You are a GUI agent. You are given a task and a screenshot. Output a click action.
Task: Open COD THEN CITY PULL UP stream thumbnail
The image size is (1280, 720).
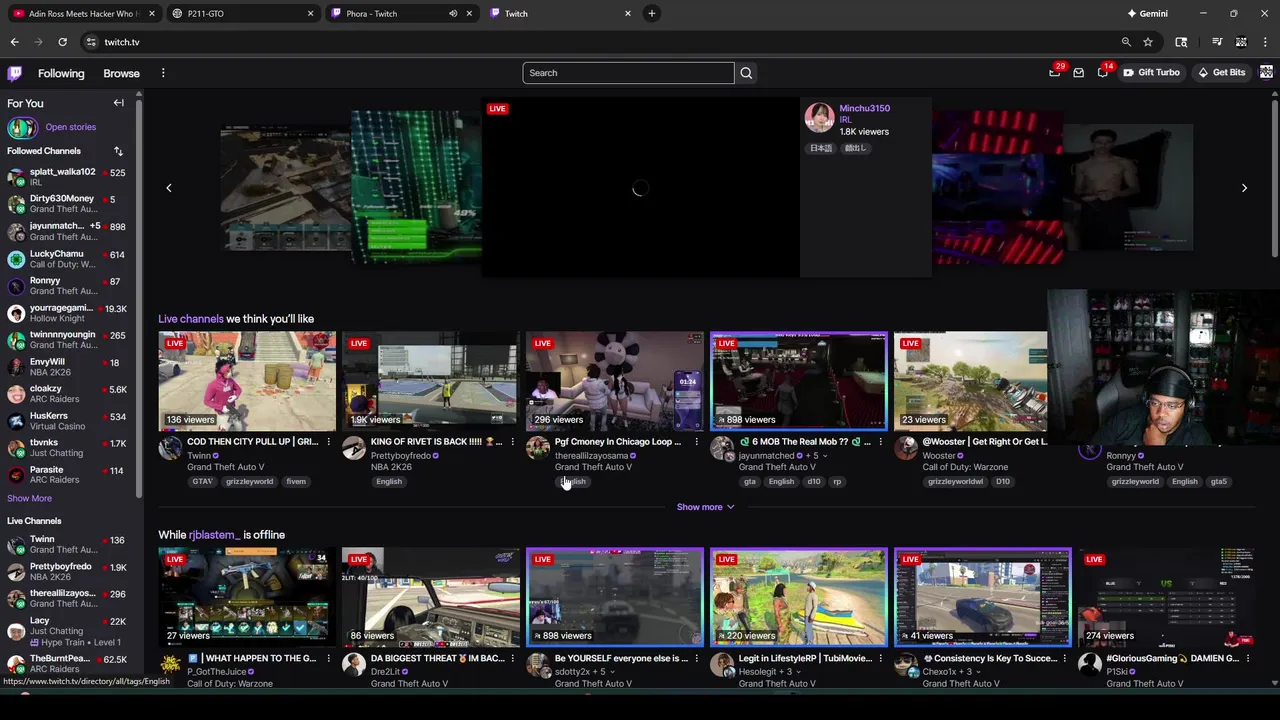(x=247, y=381)
